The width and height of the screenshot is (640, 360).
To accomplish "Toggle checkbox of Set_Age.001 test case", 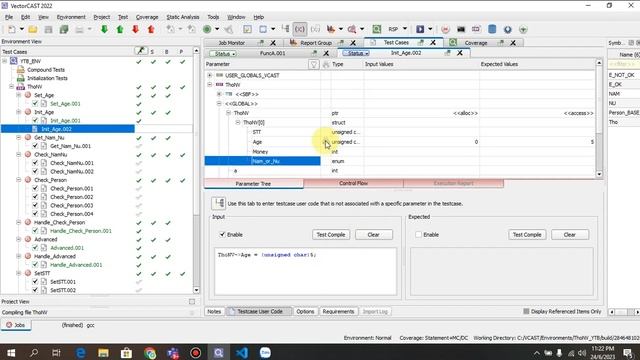I will (x=35, y=104).
